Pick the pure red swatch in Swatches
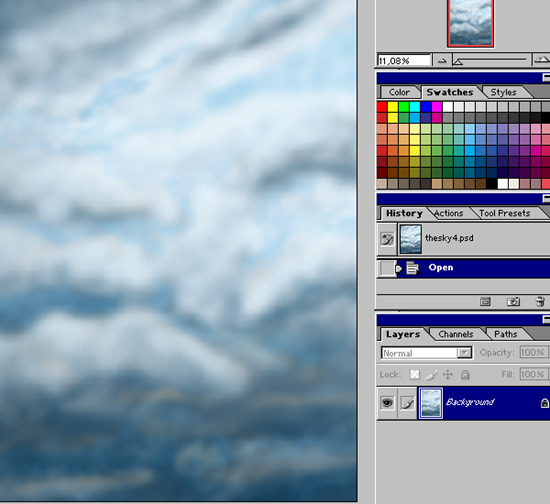Image resolution: width=550 pixels, height=504 pixels. [x=382, y=107]
